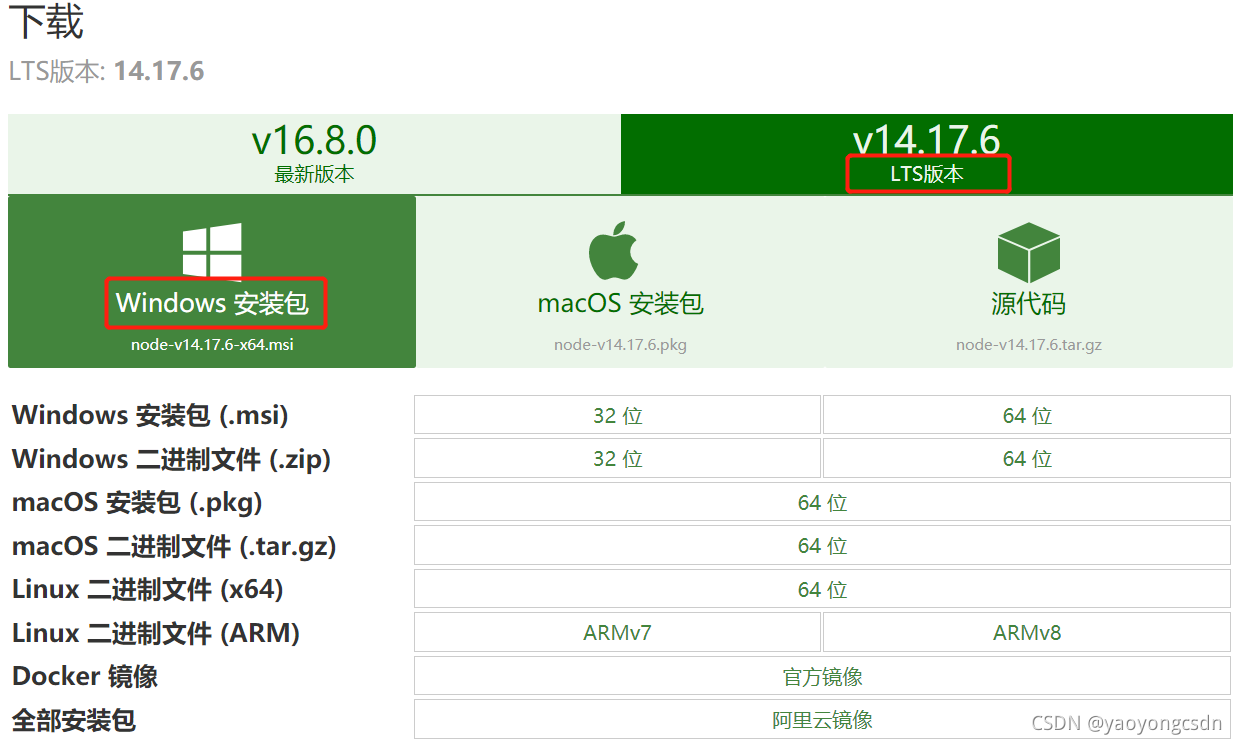Image resolution: width=1237 pixels, height=744 pixels.
Task: Click the source code cube icon
Action: pos(1028,252)
